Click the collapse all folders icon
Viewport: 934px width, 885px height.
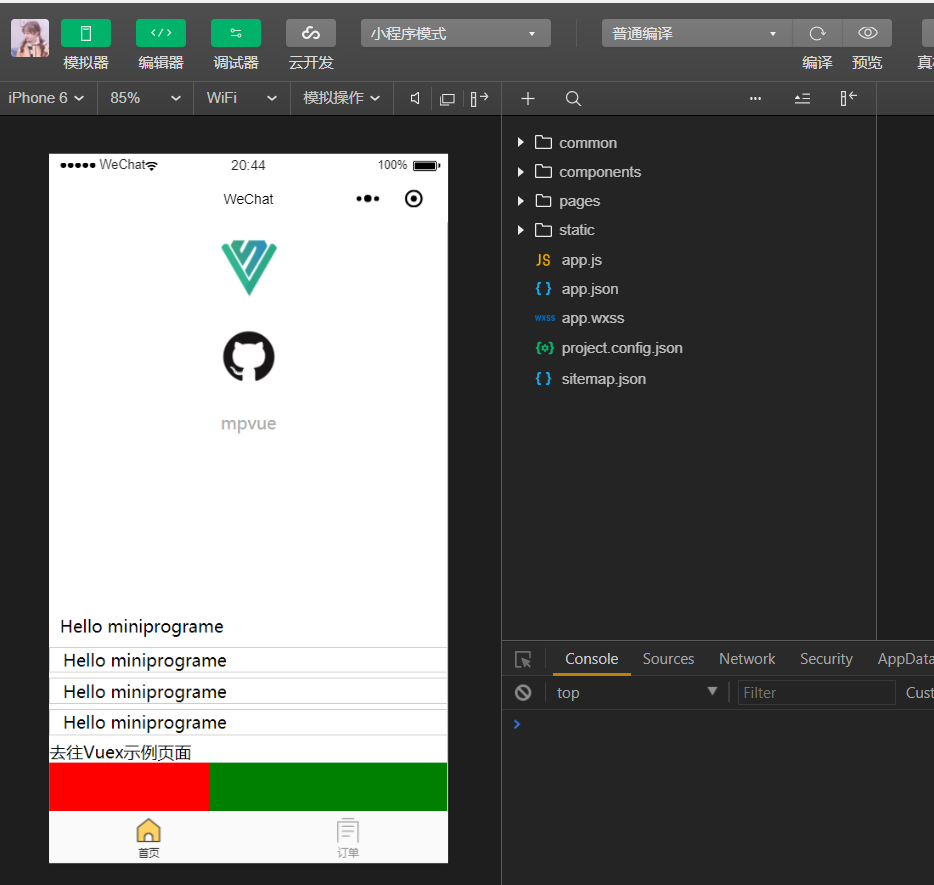pos(802,99)
